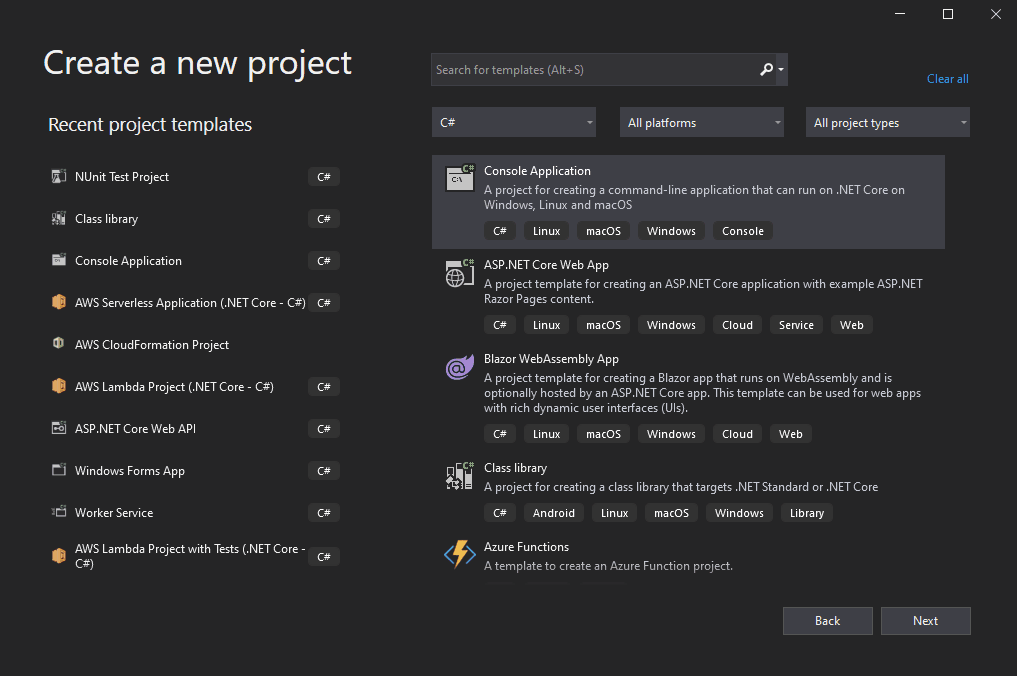
Task: Select ASP.NET Core Web API recent template
Action: [x=135, y=429]
